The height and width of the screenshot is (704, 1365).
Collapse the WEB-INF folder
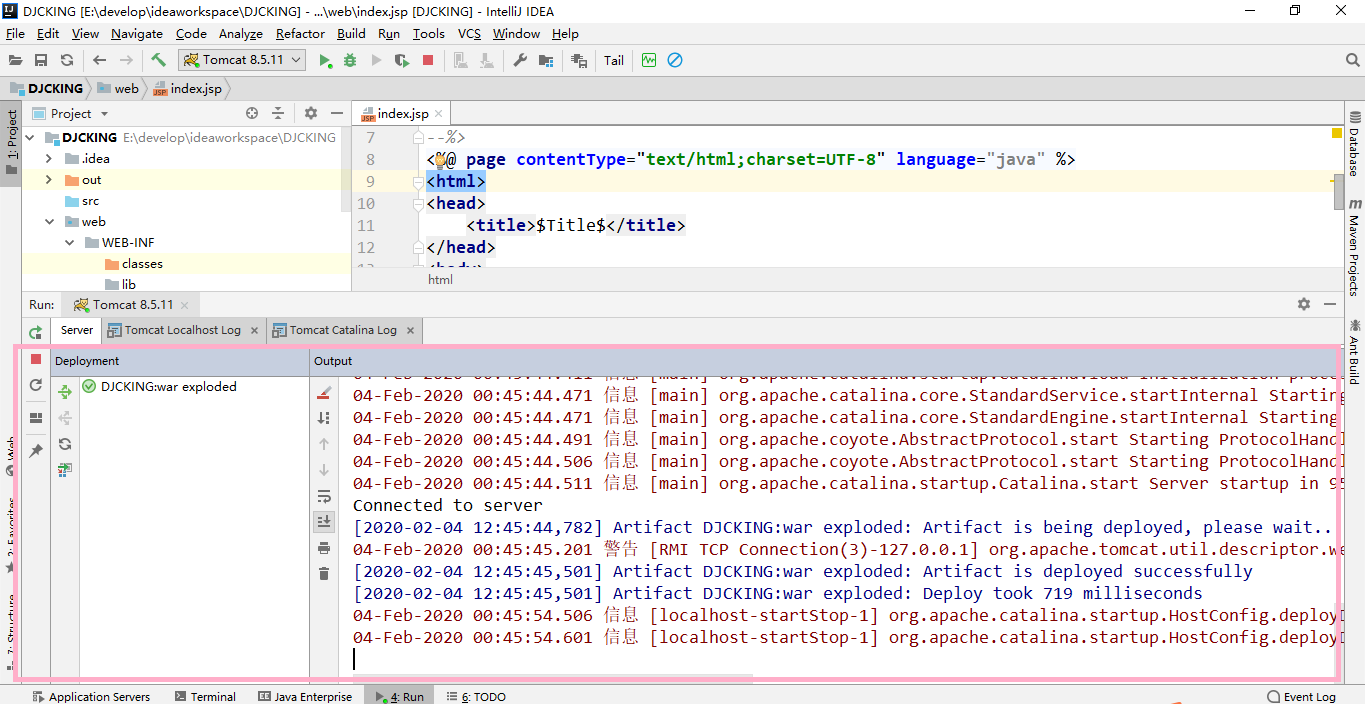tap(69, 243)
